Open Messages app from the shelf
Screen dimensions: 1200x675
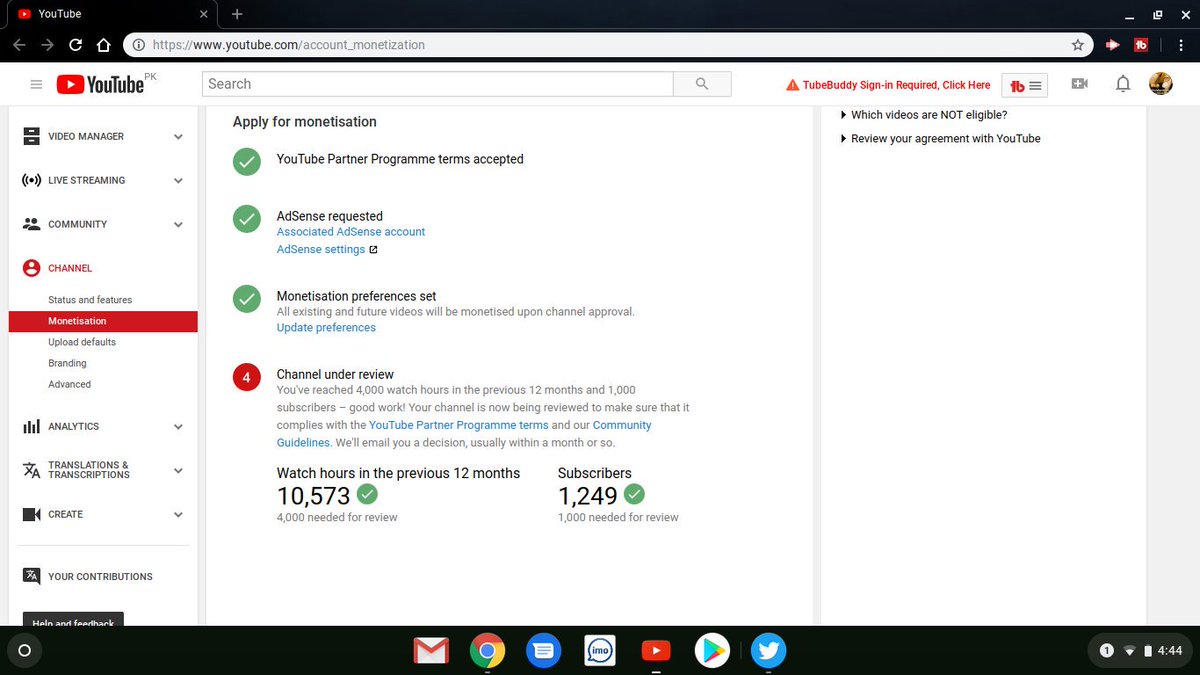coord(543,652)
